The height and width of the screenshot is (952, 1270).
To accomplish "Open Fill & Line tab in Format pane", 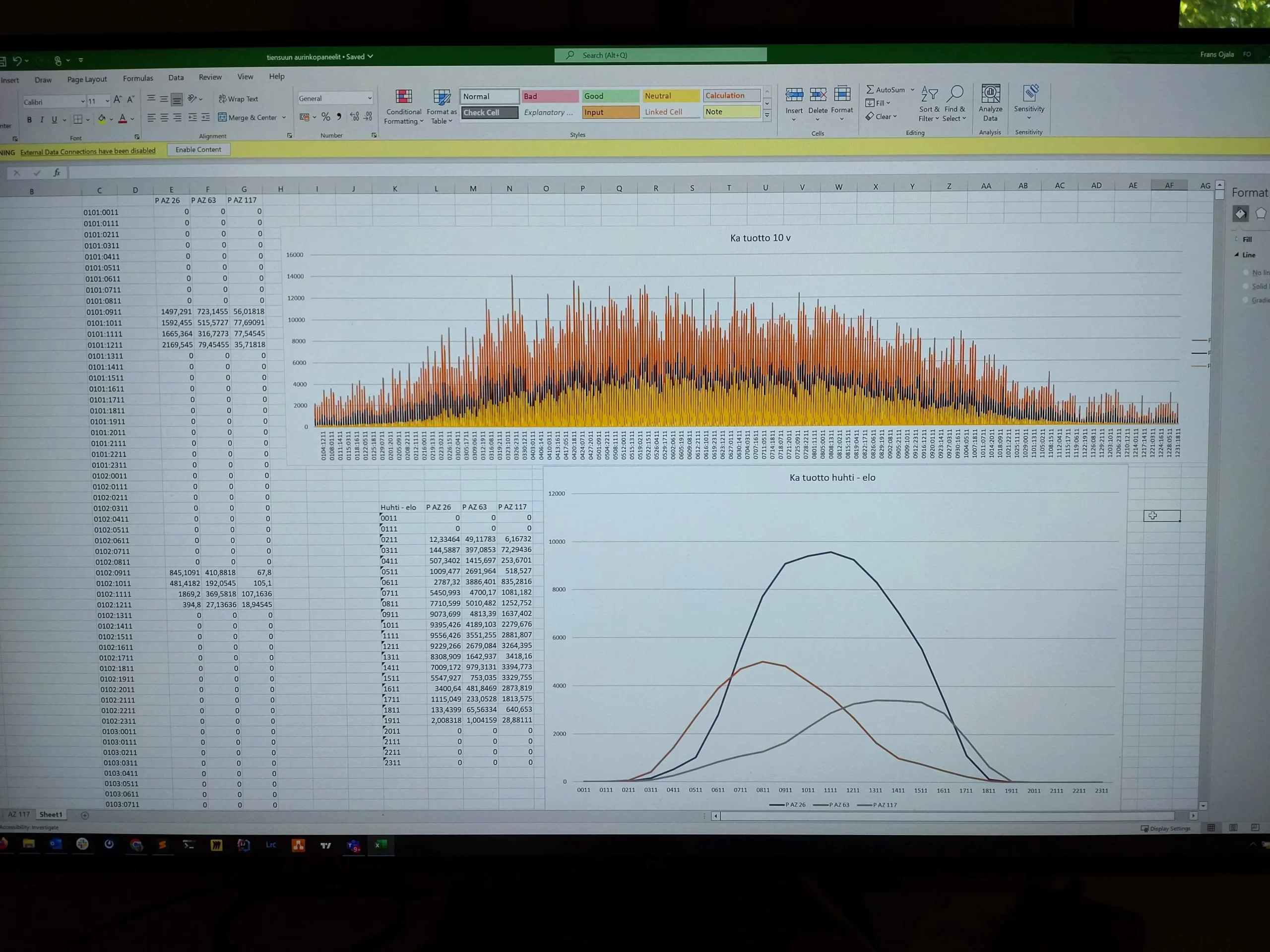I will (x=1240, y=214).
